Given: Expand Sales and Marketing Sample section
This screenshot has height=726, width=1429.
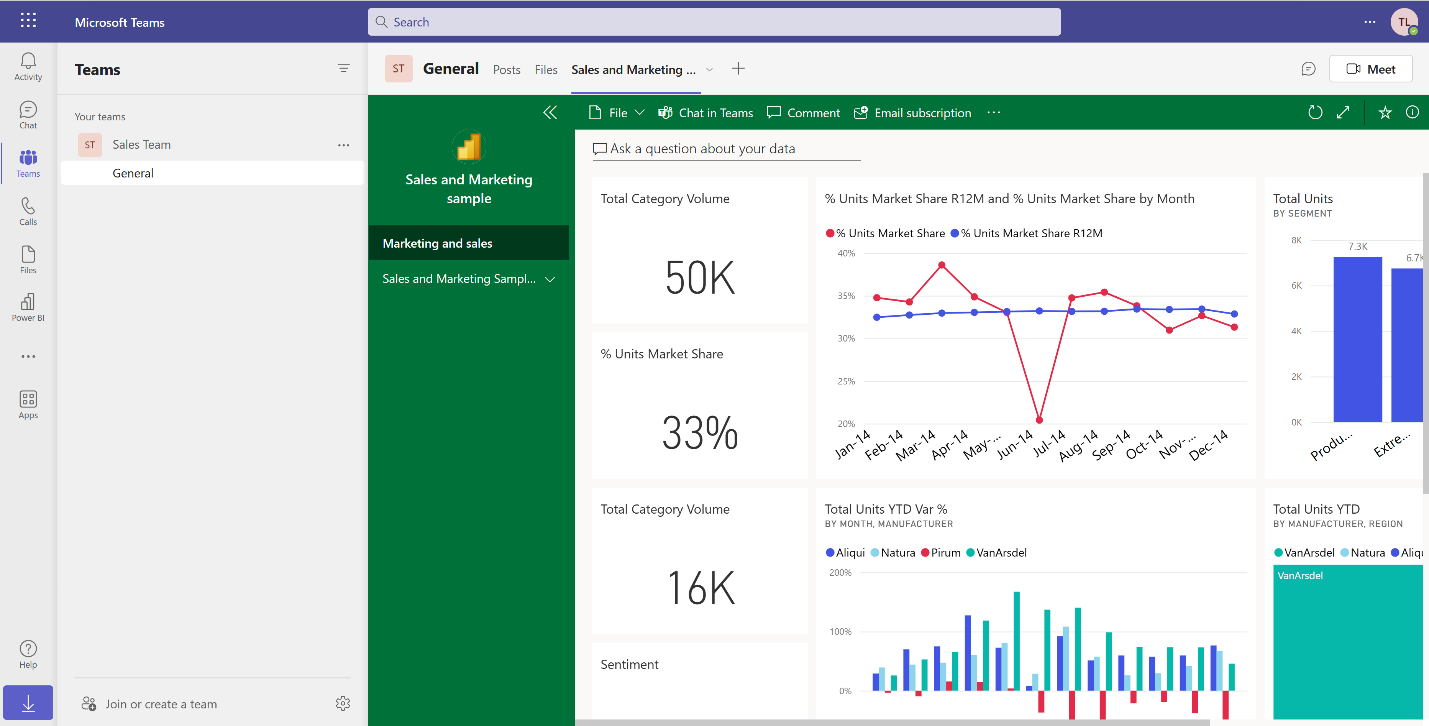Looking at the screenshot, I should point(550,279).
